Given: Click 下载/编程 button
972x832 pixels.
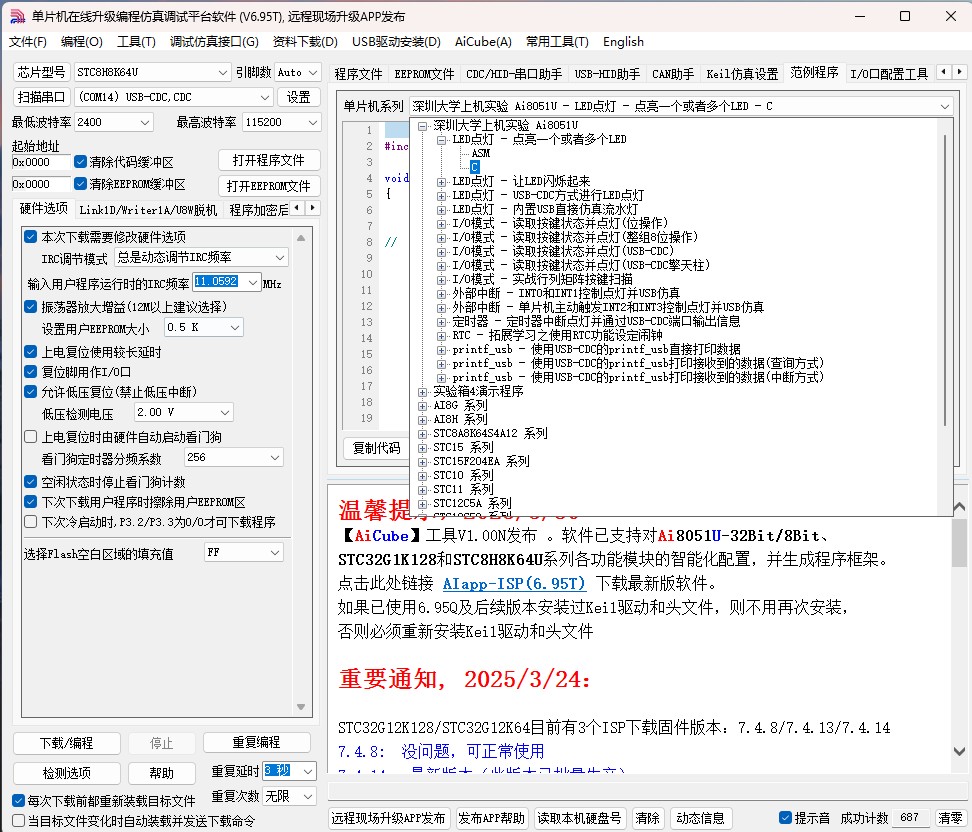Looking at the screenshot, I should pyautogui.click(x=66, y=743).
